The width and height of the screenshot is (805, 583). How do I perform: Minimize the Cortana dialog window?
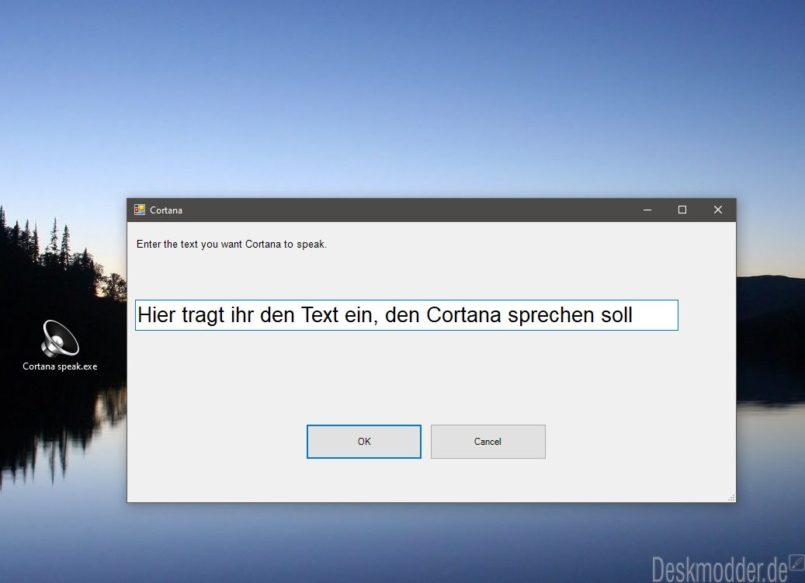[647, 210]
